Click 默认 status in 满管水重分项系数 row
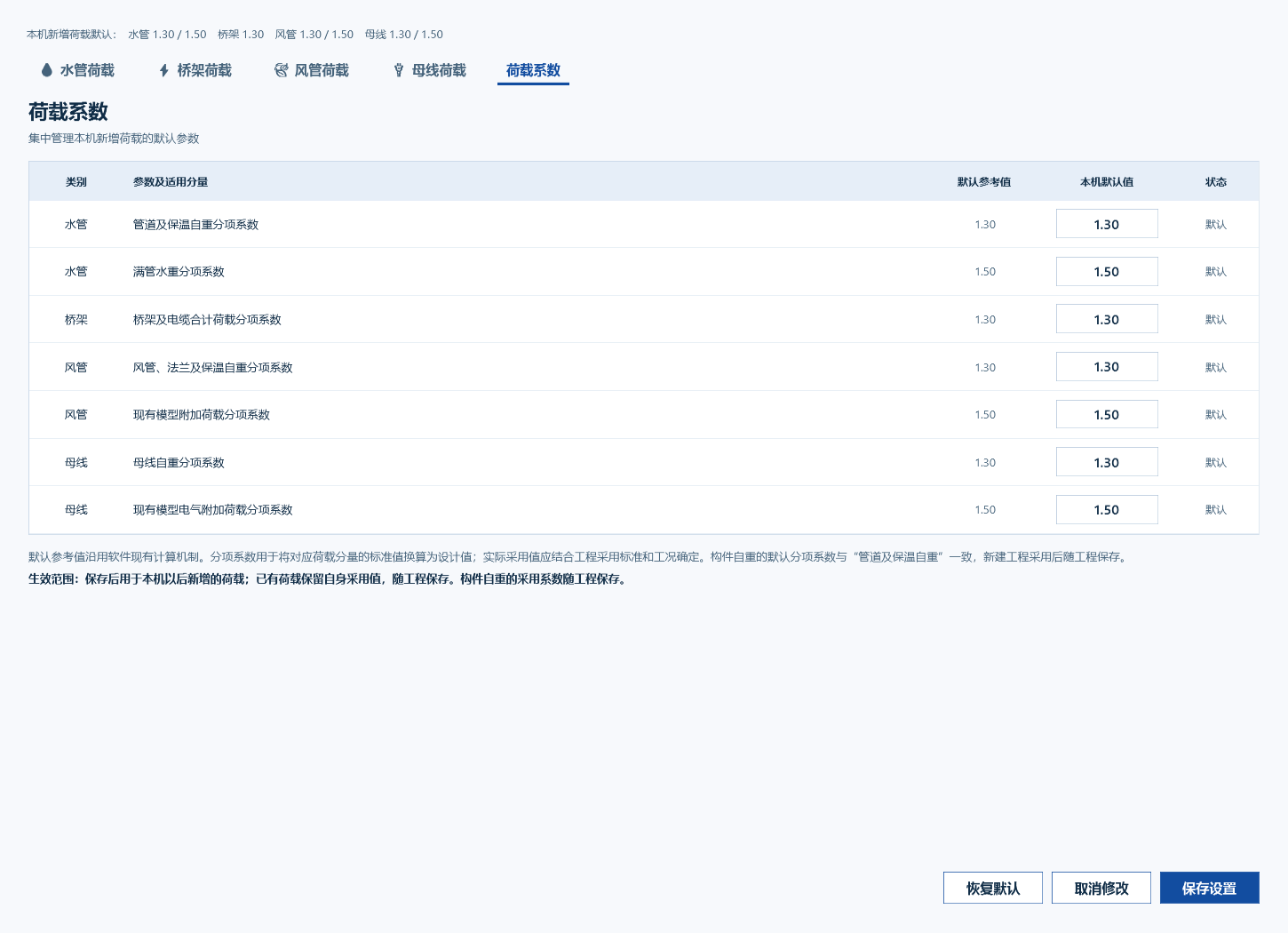Viewport: 1288px width, 933px height. 1216,272
